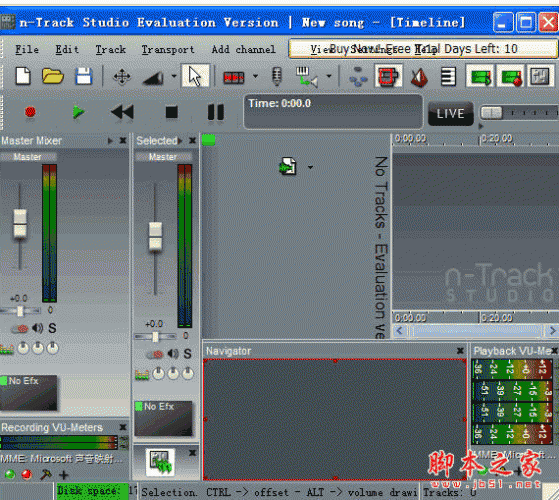Open the dropdown next to the import file icon

pos(310,167)
